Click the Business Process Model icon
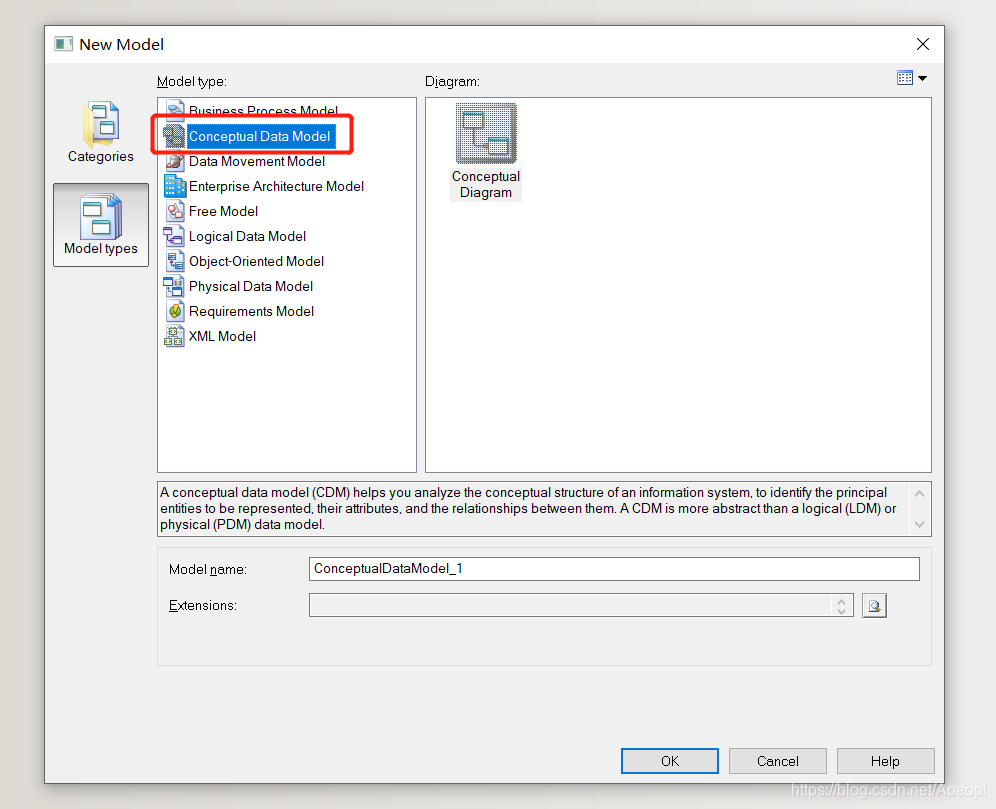 click(175, 110)
